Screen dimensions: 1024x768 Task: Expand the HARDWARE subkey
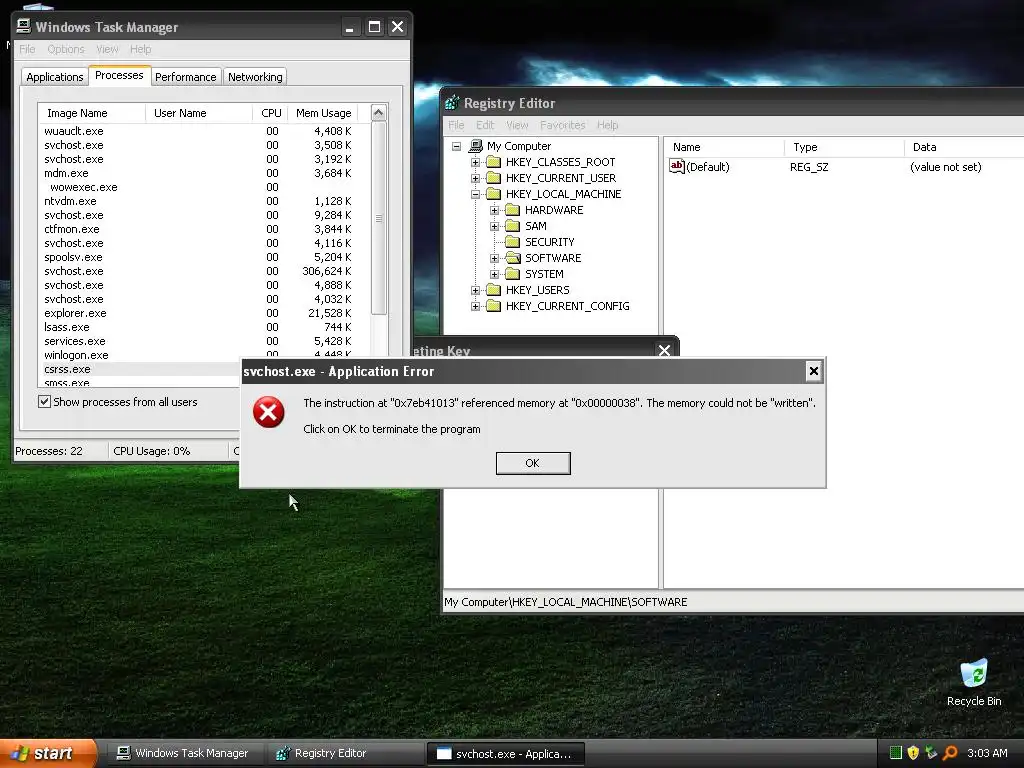point(494,210)
